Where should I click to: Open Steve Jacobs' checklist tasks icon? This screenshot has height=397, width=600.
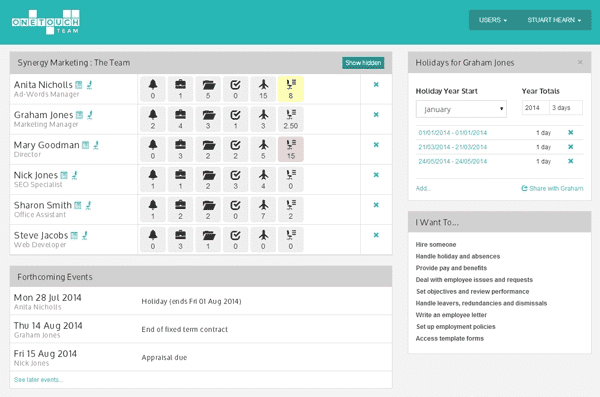[x=235, y=240]
